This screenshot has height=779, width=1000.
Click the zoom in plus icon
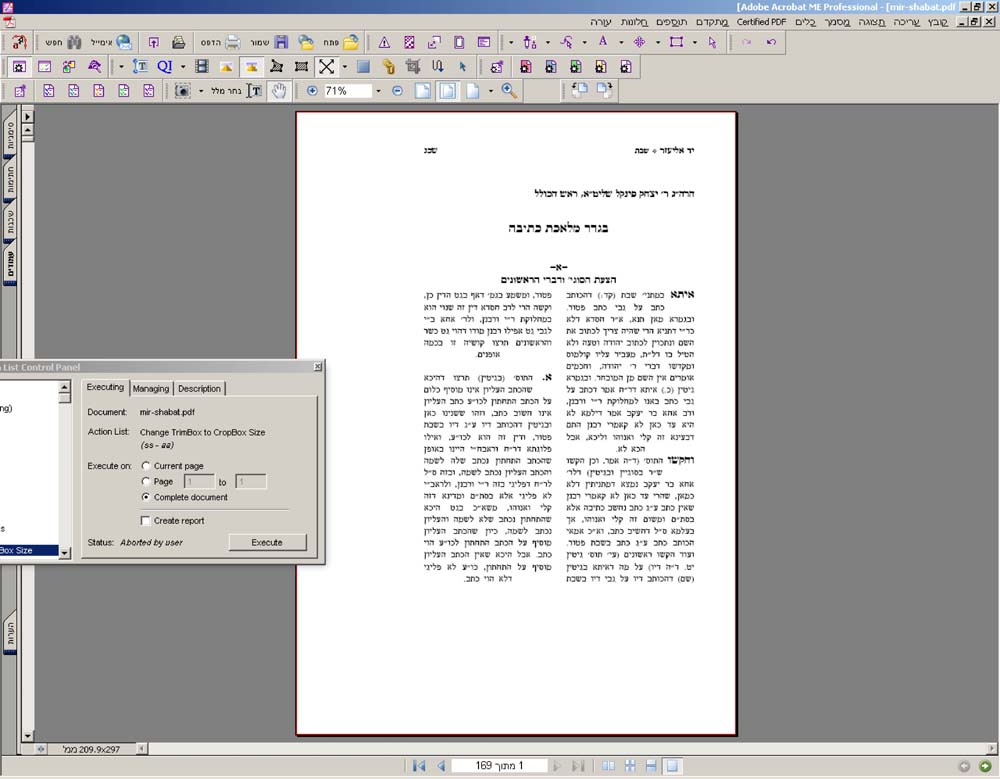(x=312, y=91)
